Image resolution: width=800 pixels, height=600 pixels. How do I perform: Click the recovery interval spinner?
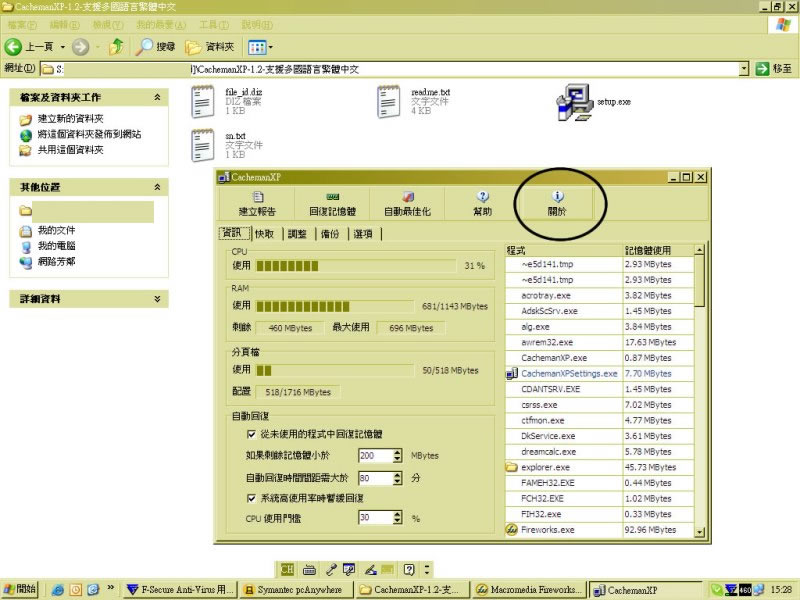point(397,478)
